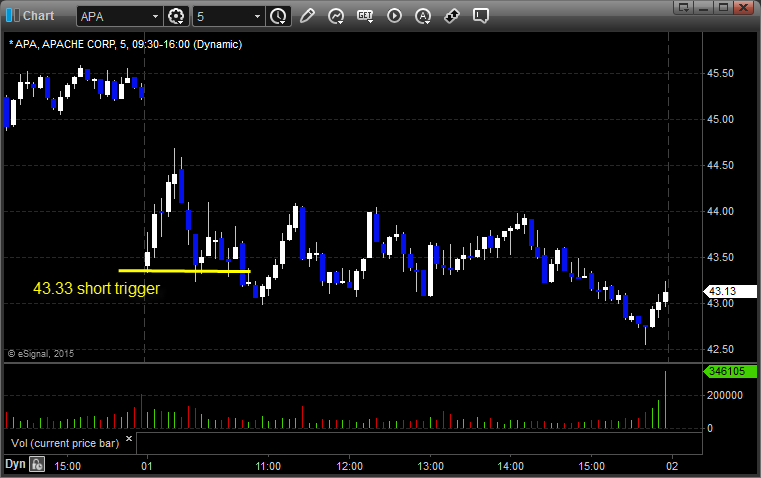Click the studies chart icon
The width and height of the screenshot is (761, 478).
point(336,16)
